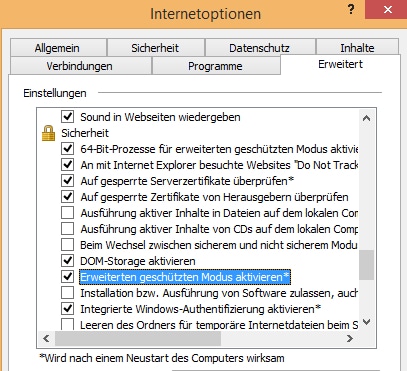Image resolution: width=407 pixels, height=371 pixels.
Task: Open the Datenschutz tab
Action: (260, 48)
